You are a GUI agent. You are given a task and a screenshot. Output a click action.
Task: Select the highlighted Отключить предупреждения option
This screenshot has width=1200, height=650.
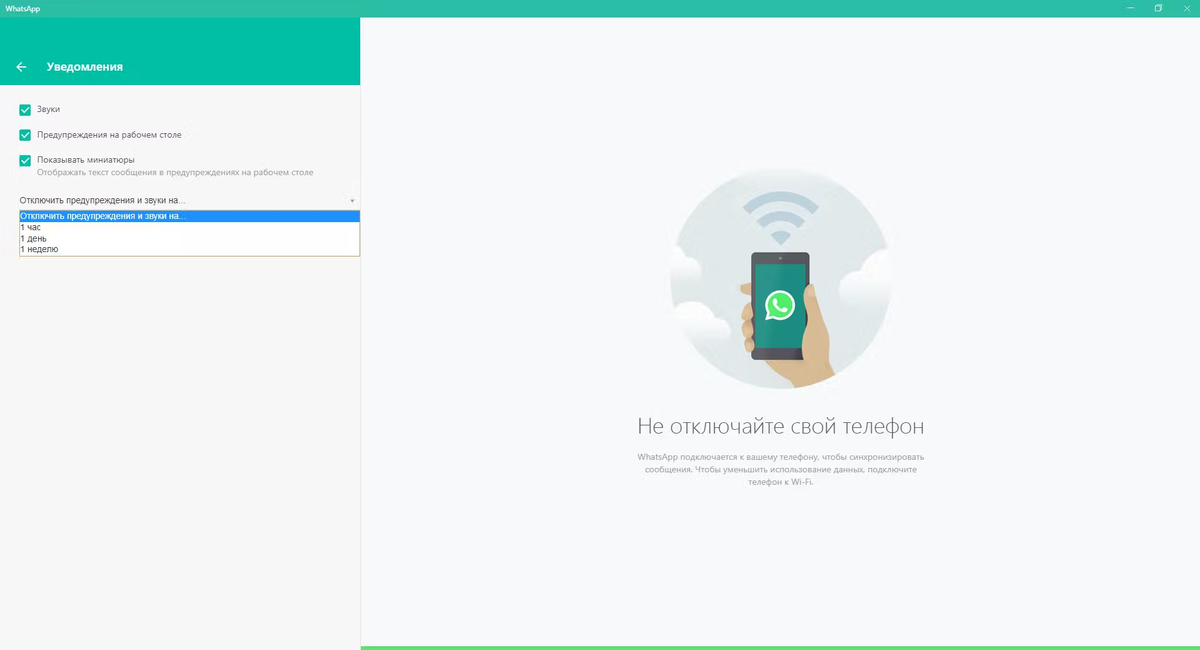point(189,216)
